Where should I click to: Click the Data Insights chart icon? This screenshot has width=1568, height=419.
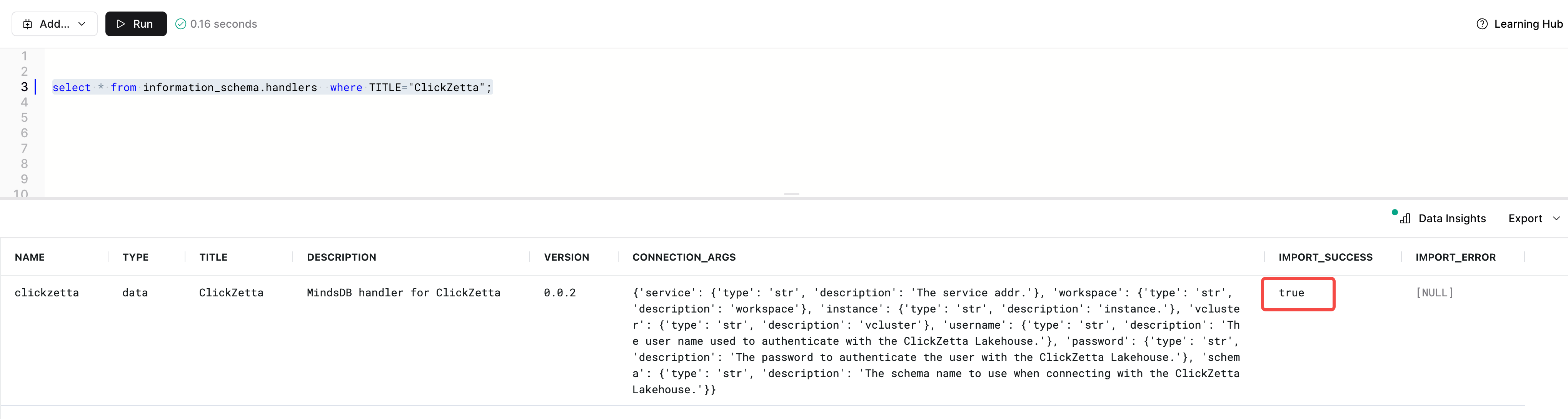(x=1405, y=218)
